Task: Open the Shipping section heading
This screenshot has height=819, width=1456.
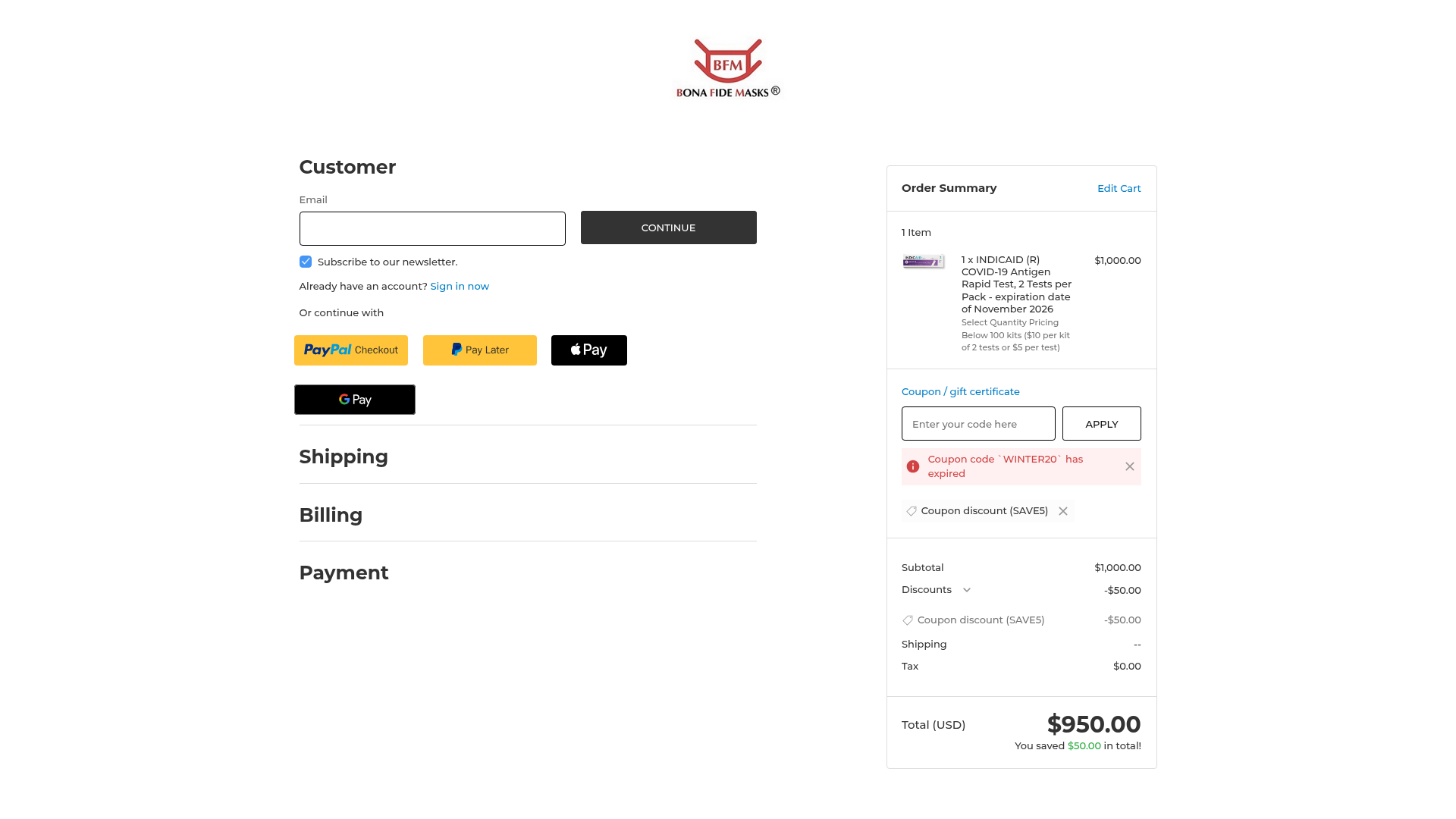Action: tap(344, 457)
